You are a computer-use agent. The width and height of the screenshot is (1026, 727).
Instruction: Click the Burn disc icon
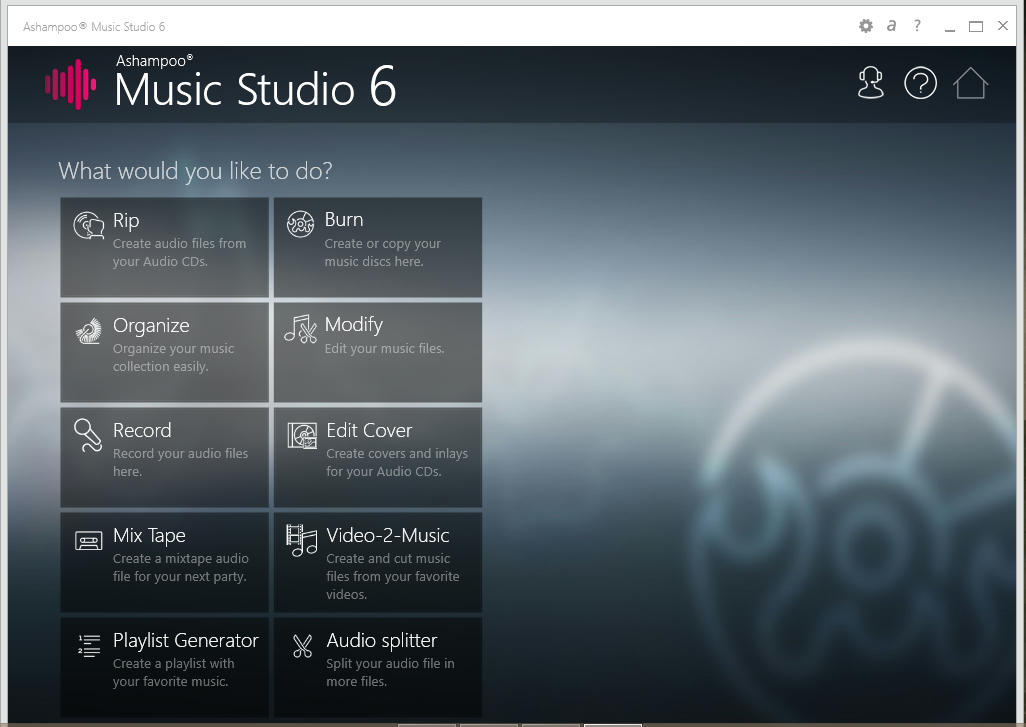click(300, 224)
